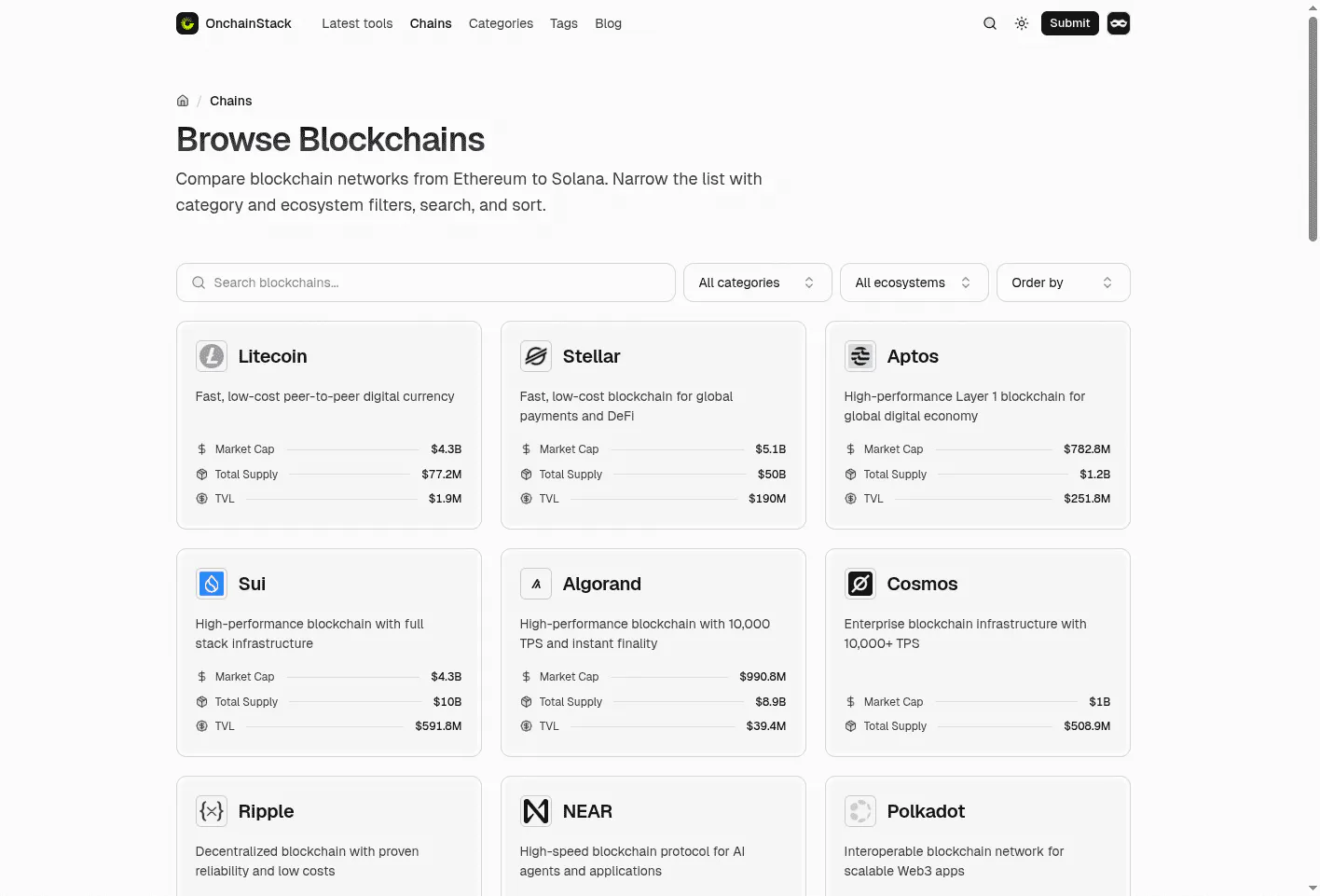The width and height of the screenshot is (1320, 896).
Task: Click the infinity avatar icon in header
Action: pyautogui.click(x=1119, y=23)
